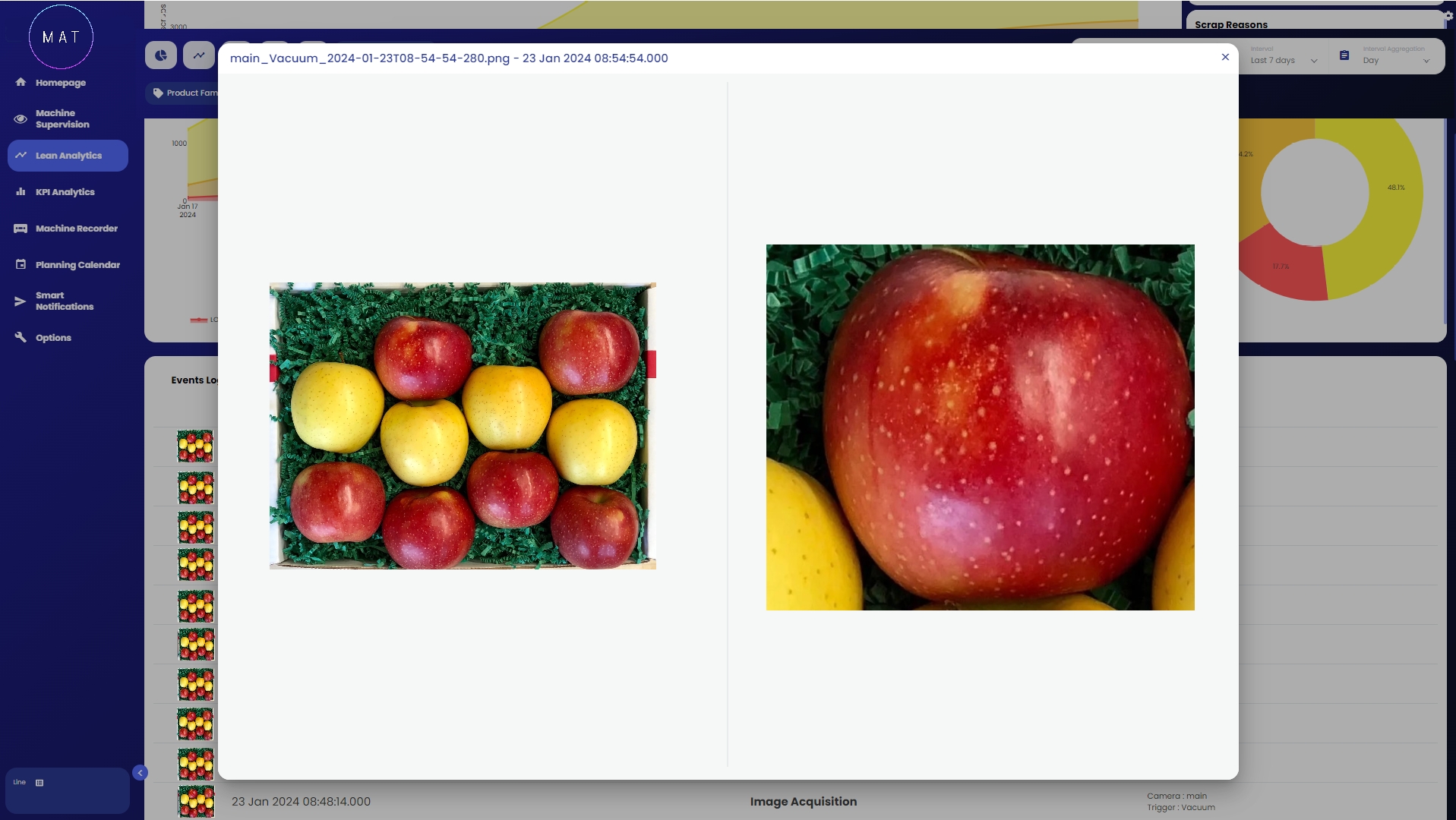Click the MAT logo circle
The width and height of the screenshot is (1456, 820).
(x=61, y=37)
